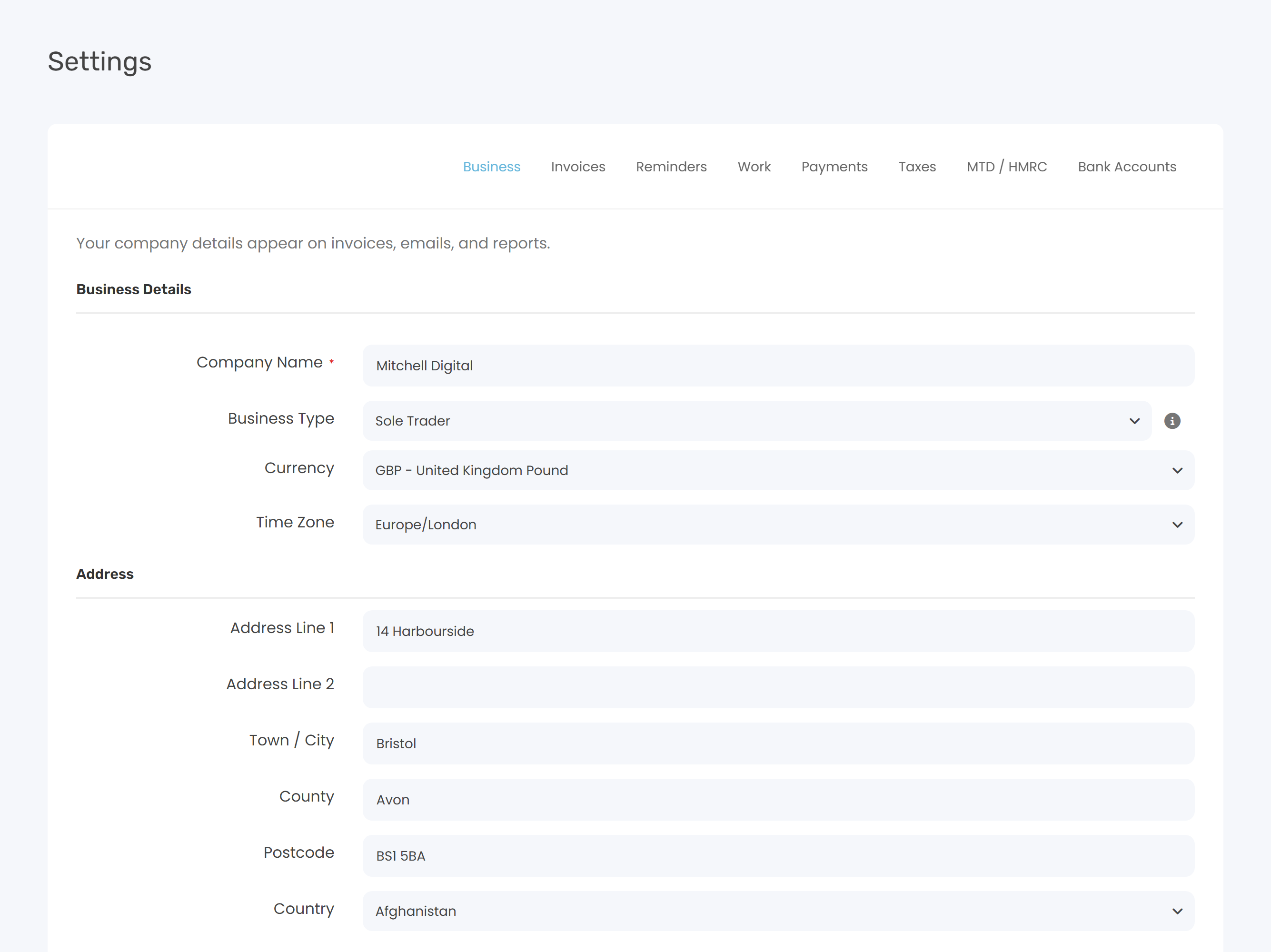Click the Currency label
The image size is (1271, 952).
[299, 468]
